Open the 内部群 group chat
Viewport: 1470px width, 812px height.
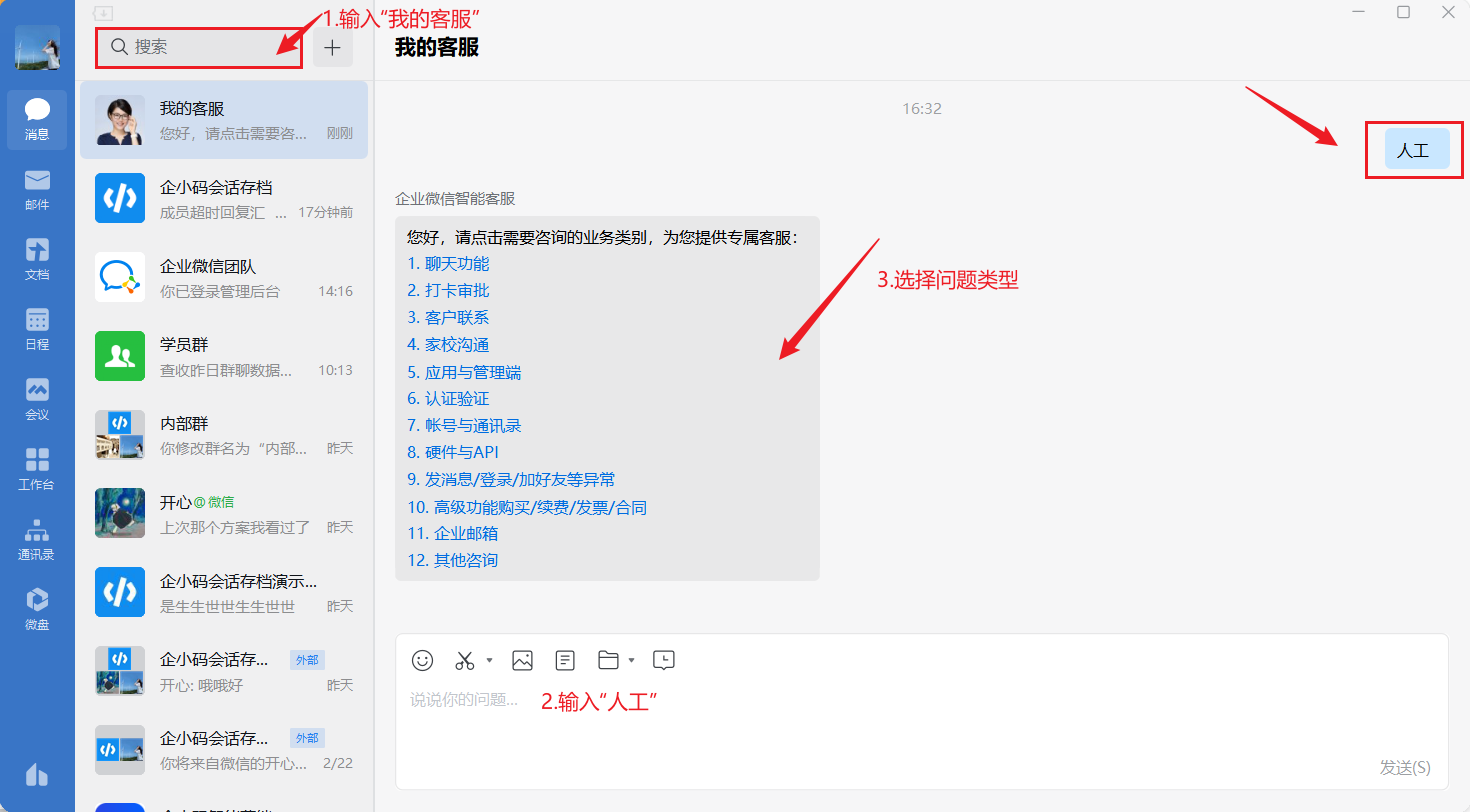(x=224, y=435)
